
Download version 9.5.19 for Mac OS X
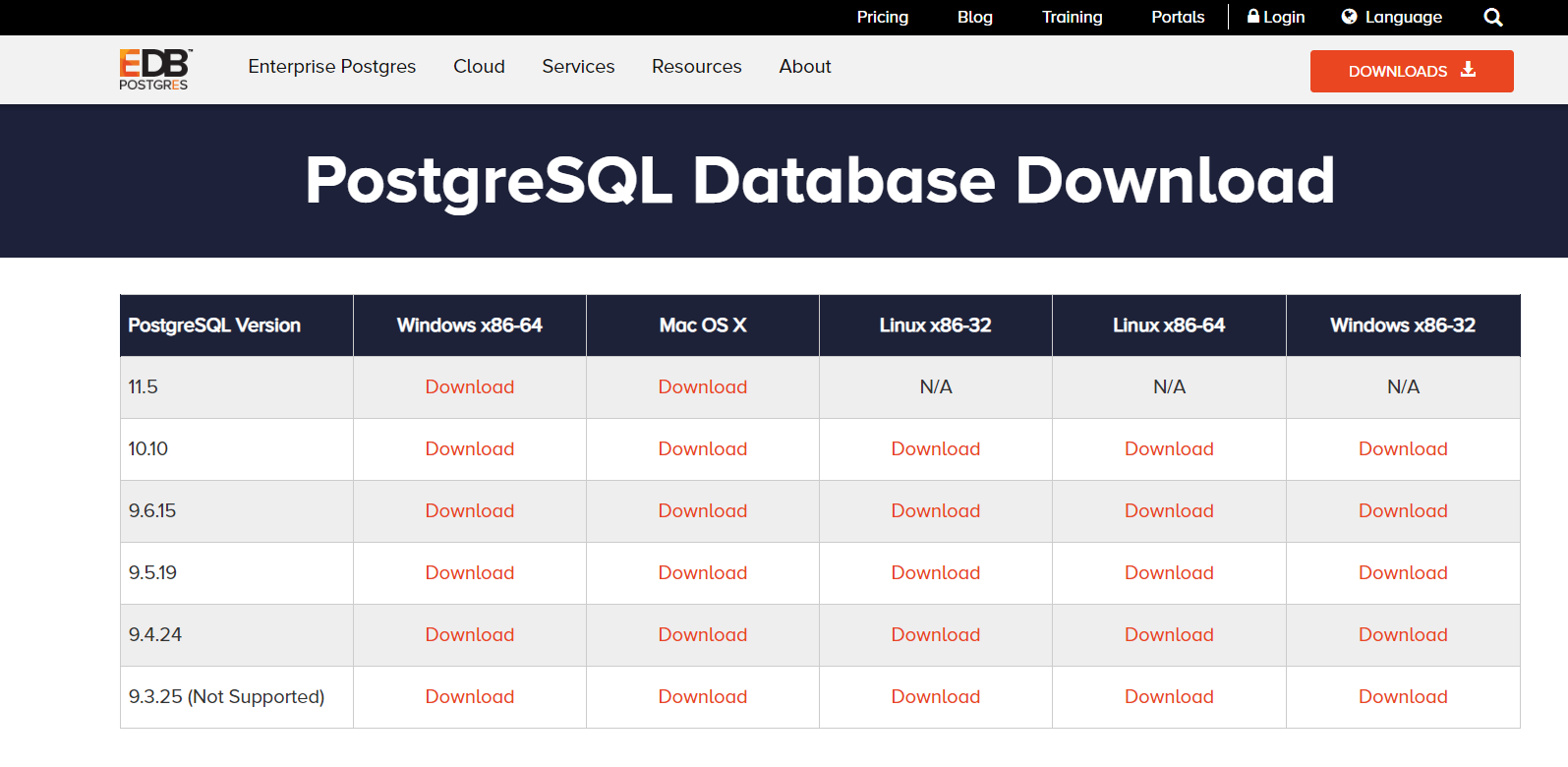[x=703, y=573]
